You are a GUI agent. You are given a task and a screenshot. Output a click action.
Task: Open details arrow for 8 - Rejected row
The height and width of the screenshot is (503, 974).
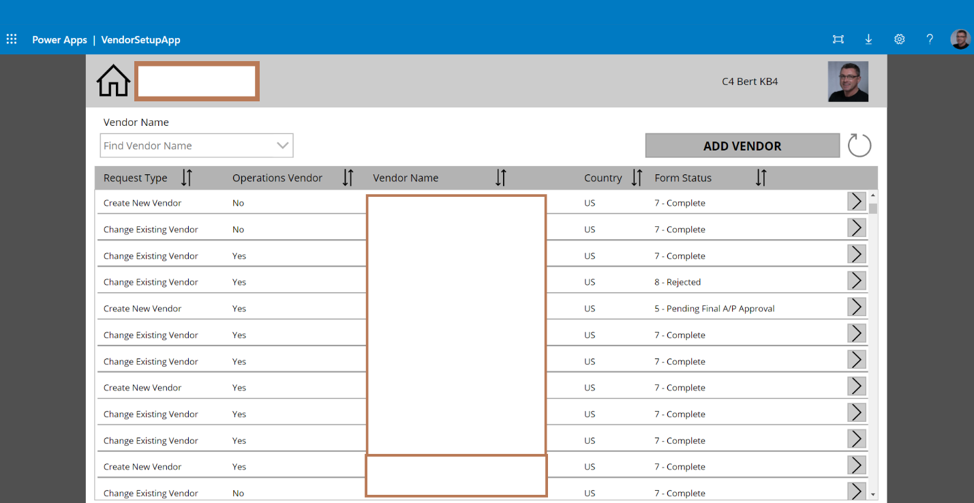point(856,281)
